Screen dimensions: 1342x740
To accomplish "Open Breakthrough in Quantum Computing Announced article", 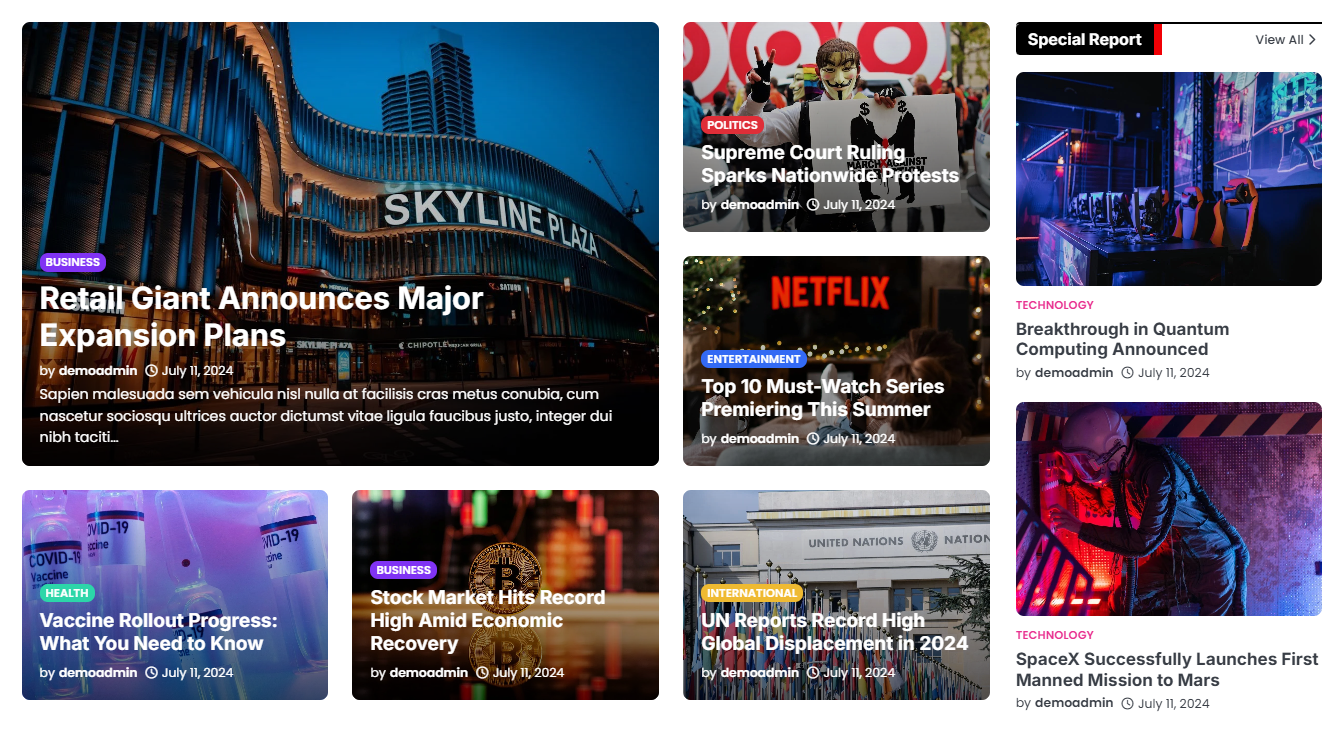I will [x=1122, y=339].
